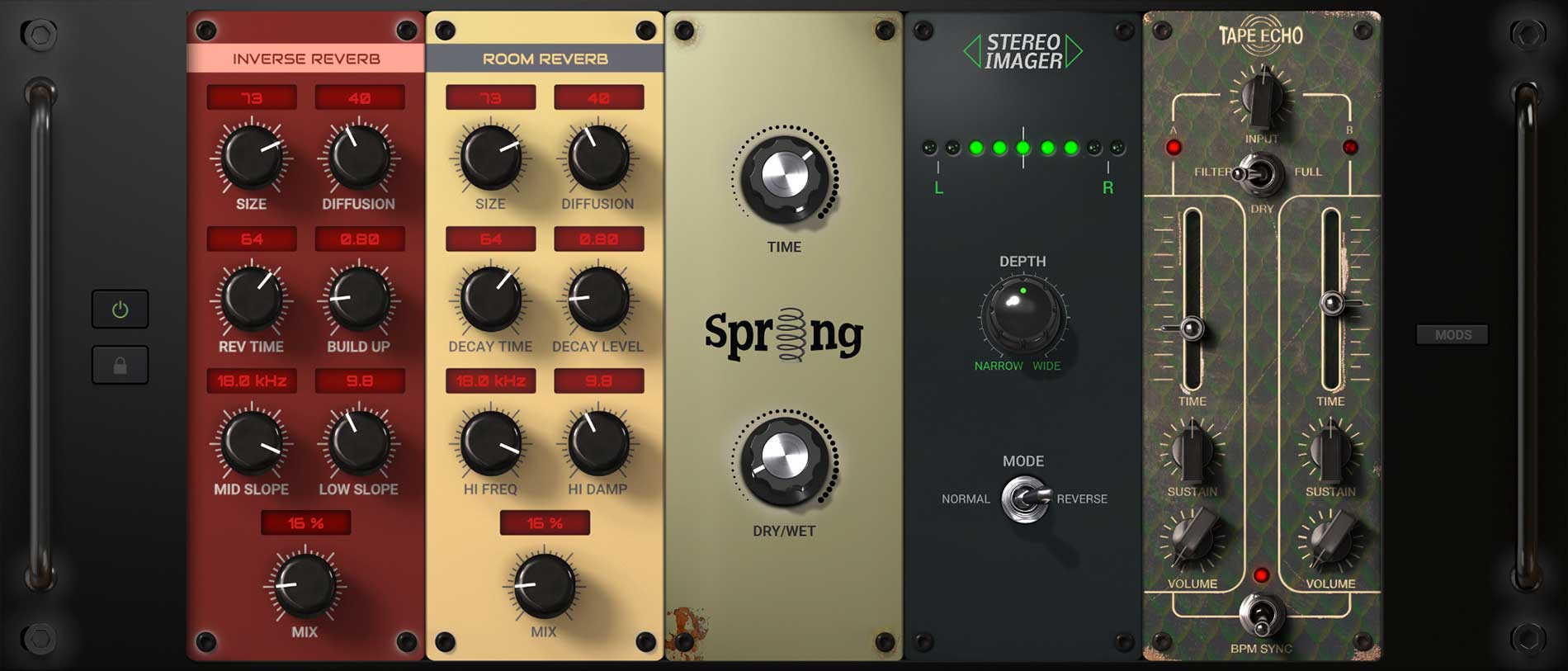Click the Spring reverb TIME knob
The width and height of the screenshot is (1568, 671).
pos(784,175)
